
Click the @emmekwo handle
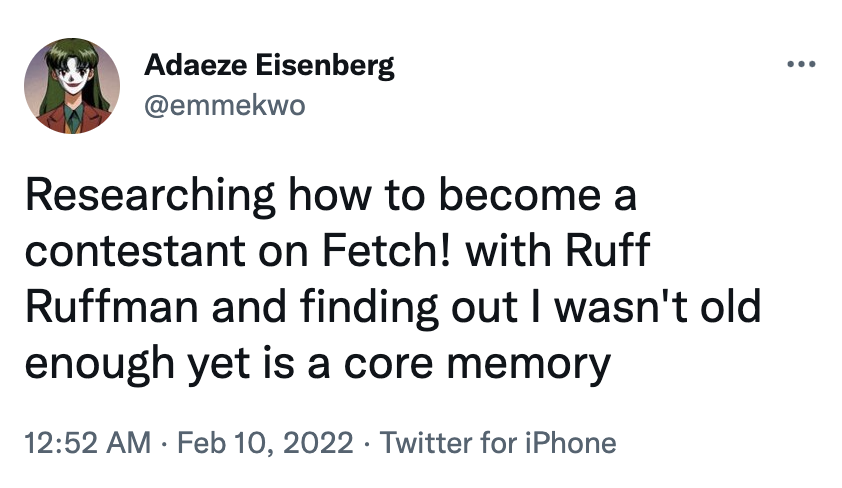224,107
